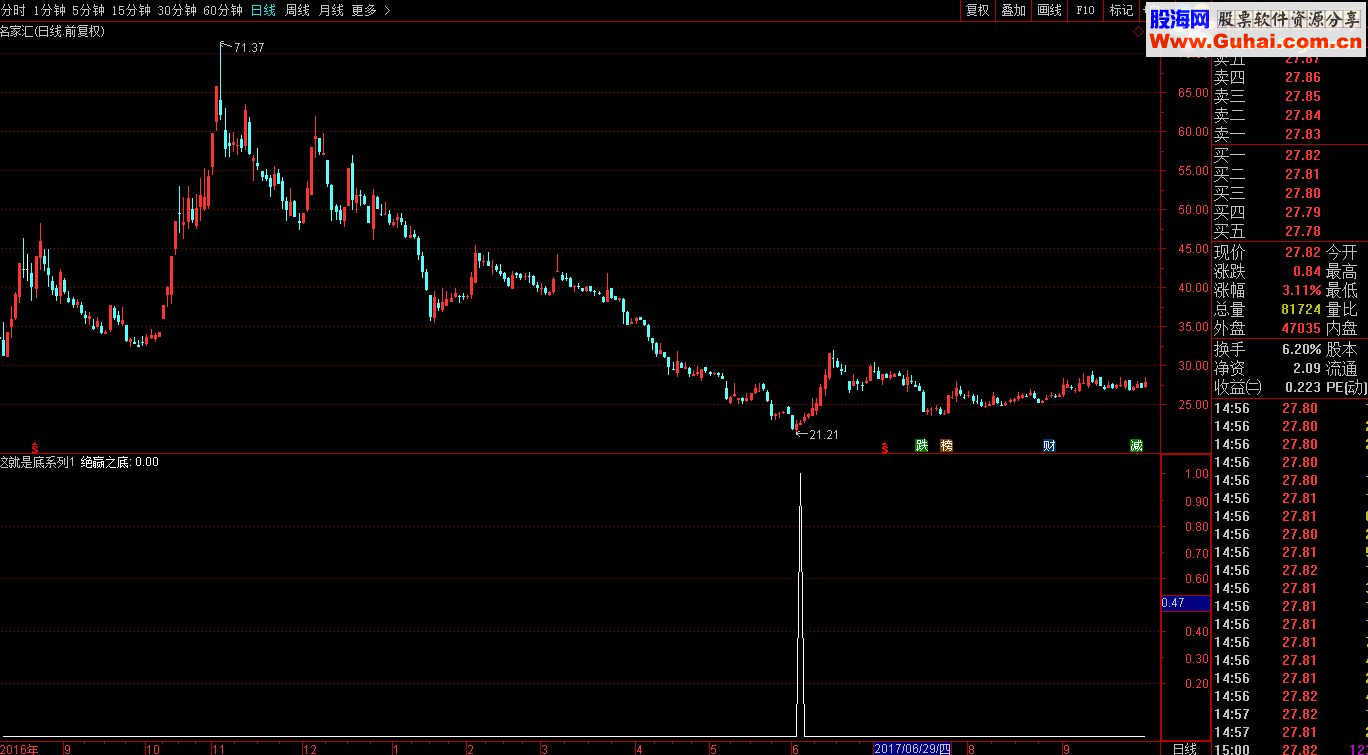This screenshot has width=1368, height=755.
Task: Click the orange 榜 event marker
Action: (x=946, y=445)
